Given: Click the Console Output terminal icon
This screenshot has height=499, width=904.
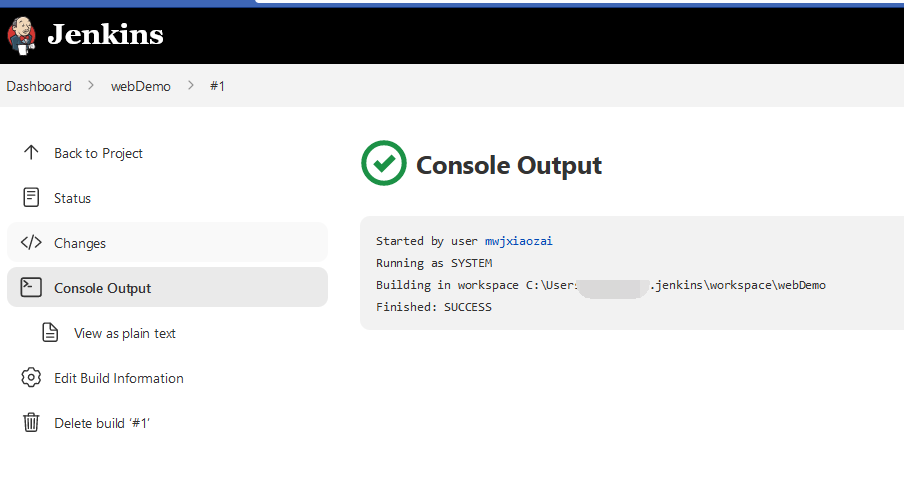Looking at the screenshot, I should pos(31,288).
